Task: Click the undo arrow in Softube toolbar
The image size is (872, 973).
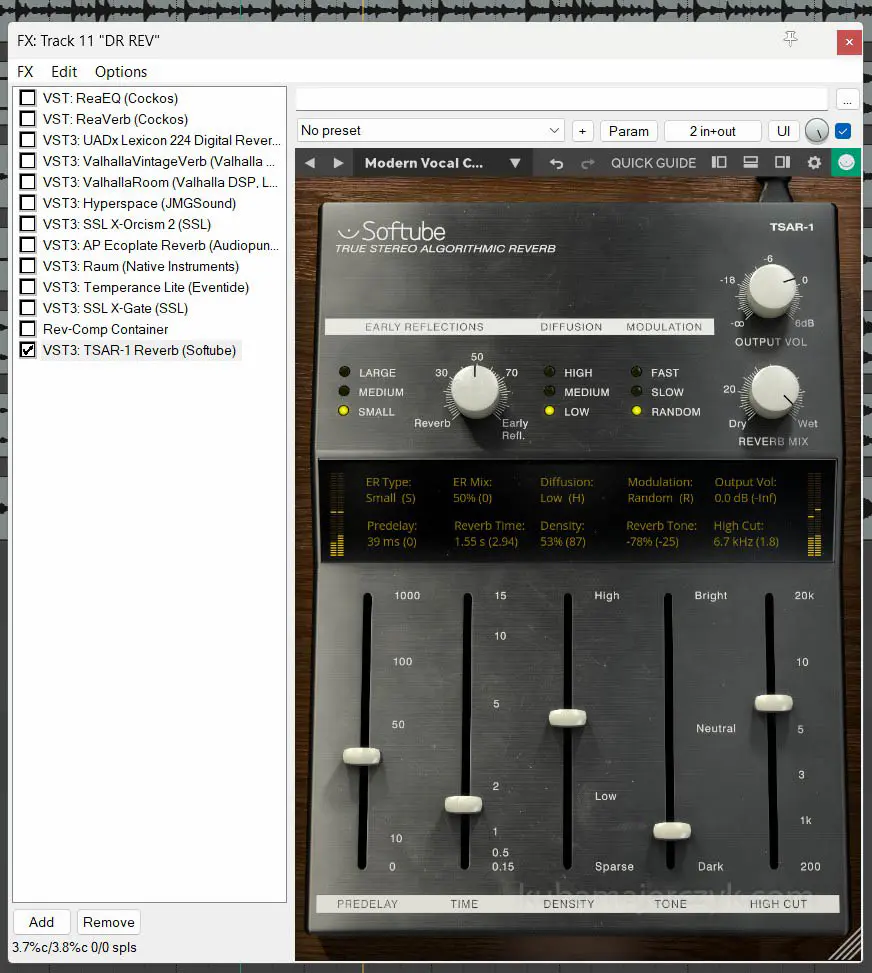Action: [x=557, y=163]
